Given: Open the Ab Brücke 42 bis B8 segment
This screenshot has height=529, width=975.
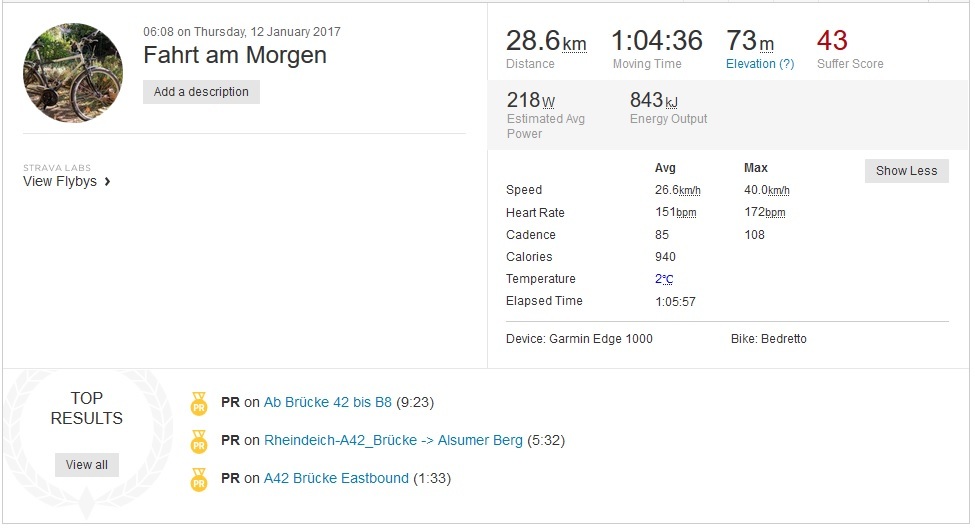Looking at the screenshot, I should pyautogui.click(x=328, y=403).
